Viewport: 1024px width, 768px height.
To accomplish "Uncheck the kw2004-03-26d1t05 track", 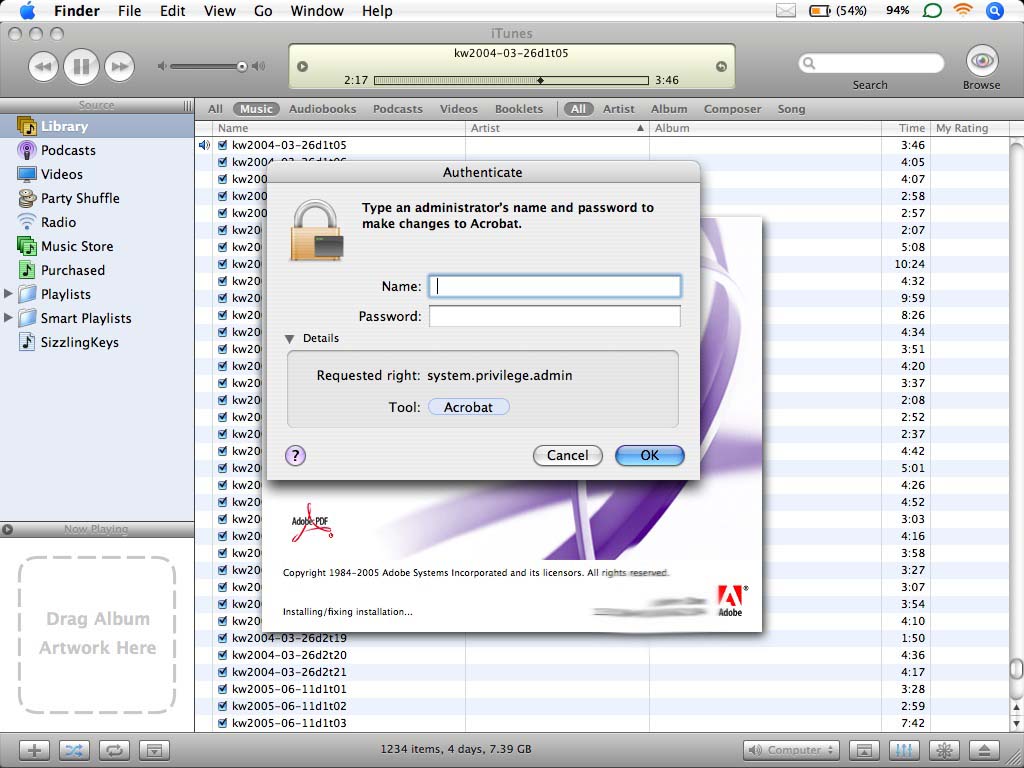I will [223, 145].
